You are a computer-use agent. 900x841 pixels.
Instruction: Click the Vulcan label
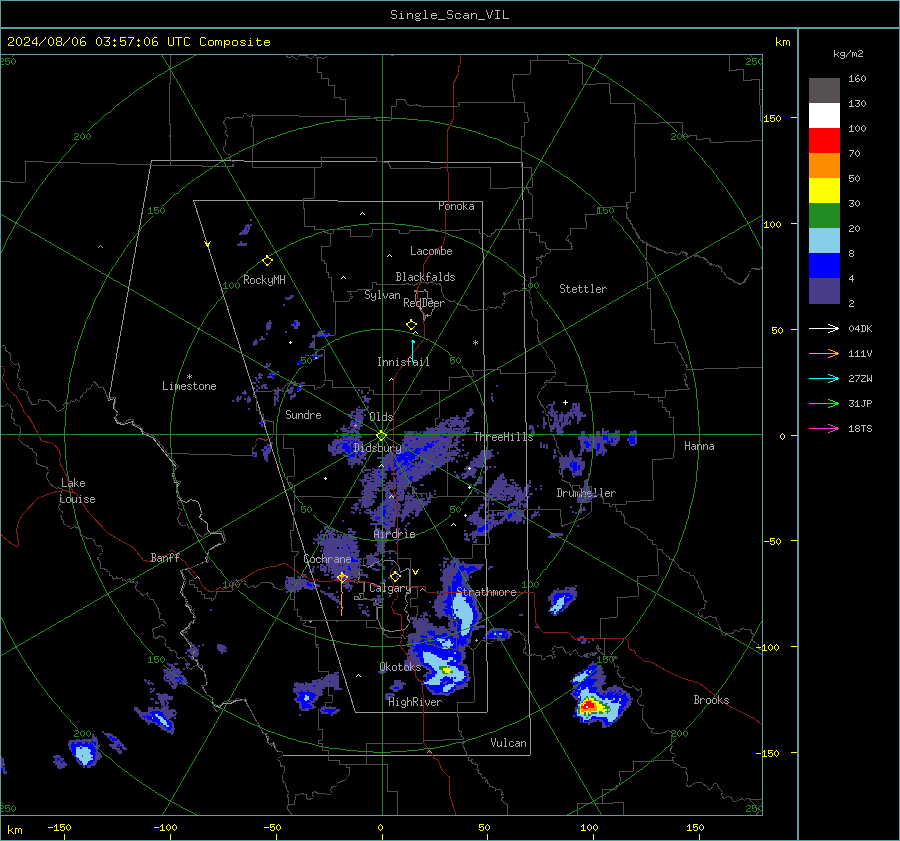click(x=508, y=743)
